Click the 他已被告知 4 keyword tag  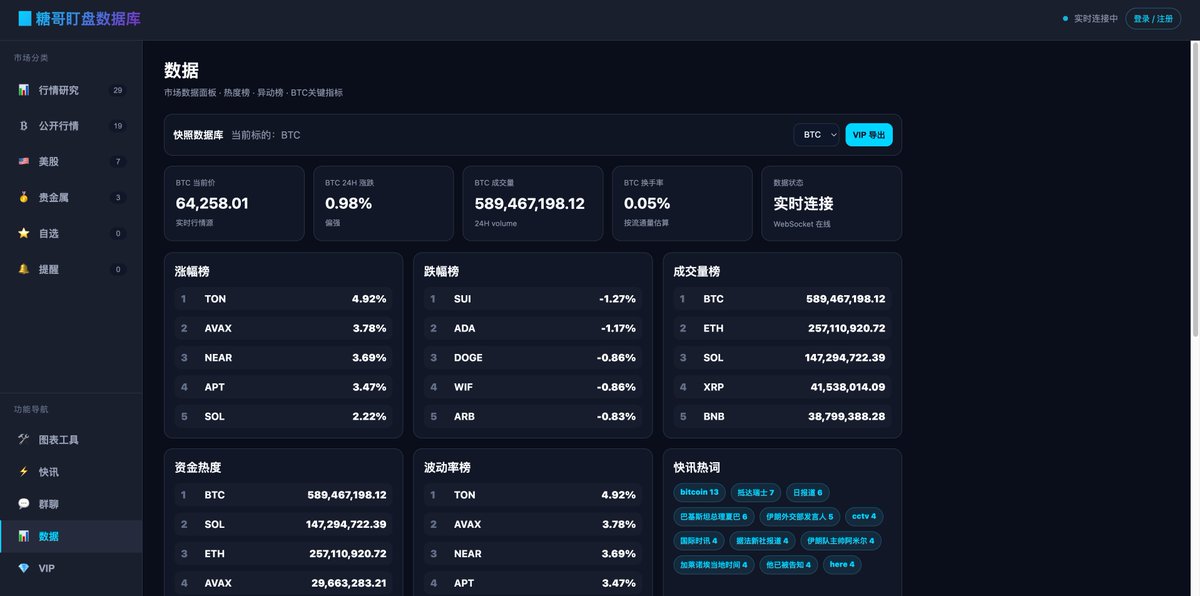pyautogui.click(x=791, y=564)
